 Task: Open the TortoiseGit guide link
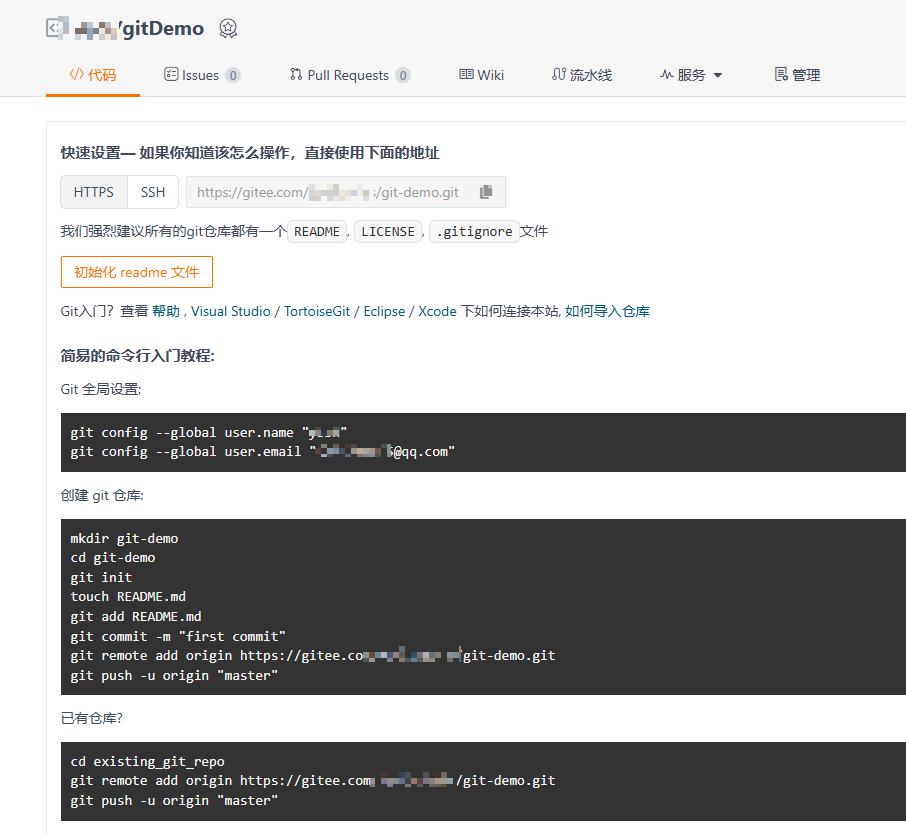[x=317, y=312]
